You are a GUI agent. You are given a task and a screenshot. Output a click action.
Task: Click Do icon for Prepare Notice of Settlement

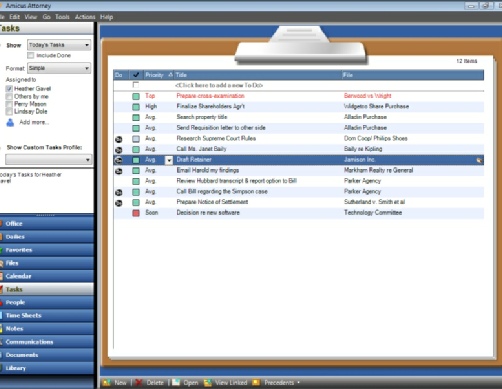(118, 203)
